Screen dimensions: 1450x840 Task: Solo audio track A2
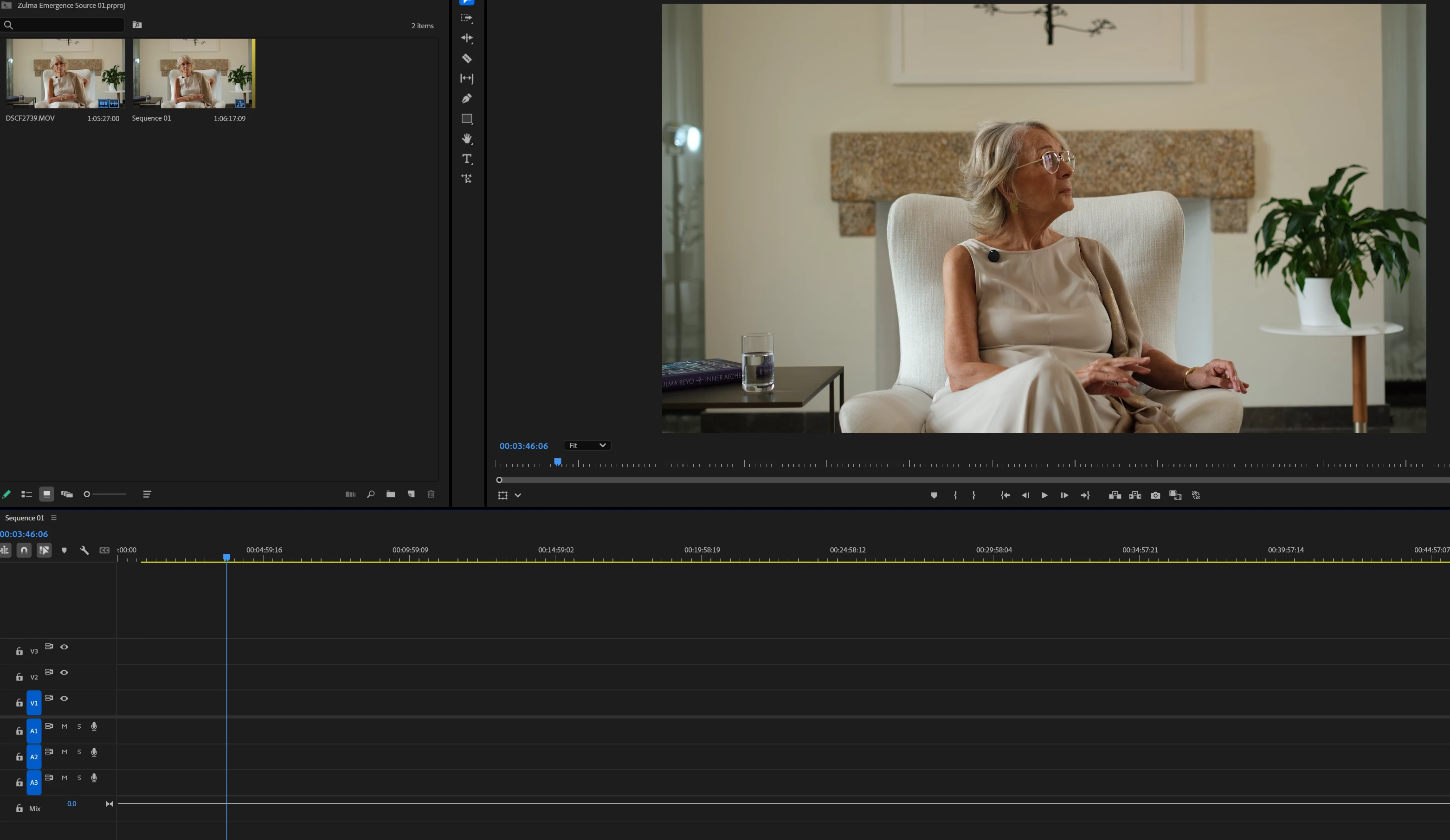[x=79, y=752]
